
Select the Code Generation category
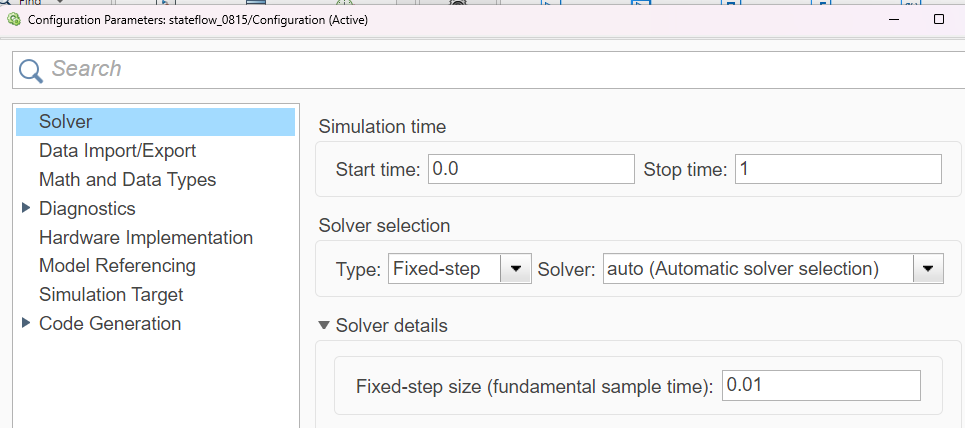(110, 324)
